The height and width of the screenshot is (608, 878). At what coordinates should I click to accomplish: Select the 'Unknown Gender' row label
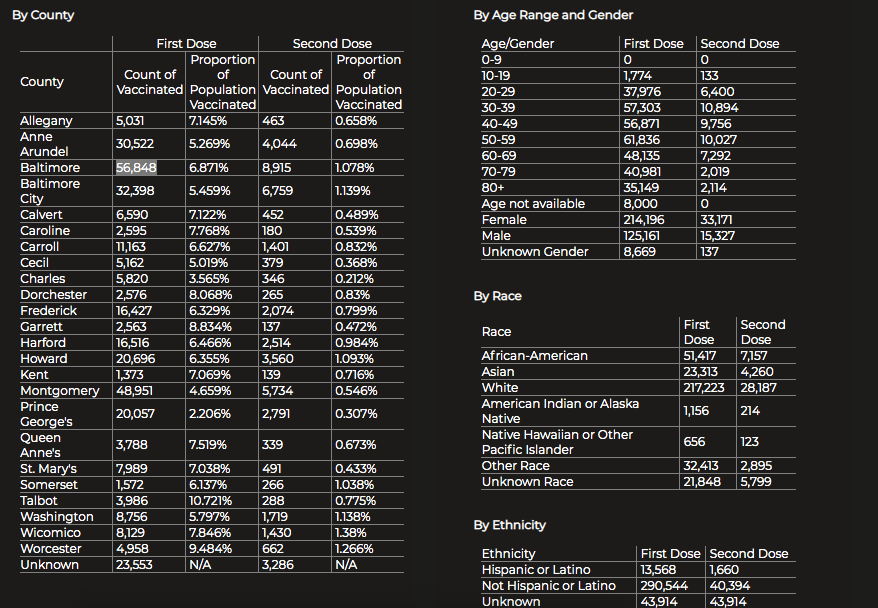pyautogui.click(x=533, y=252)
